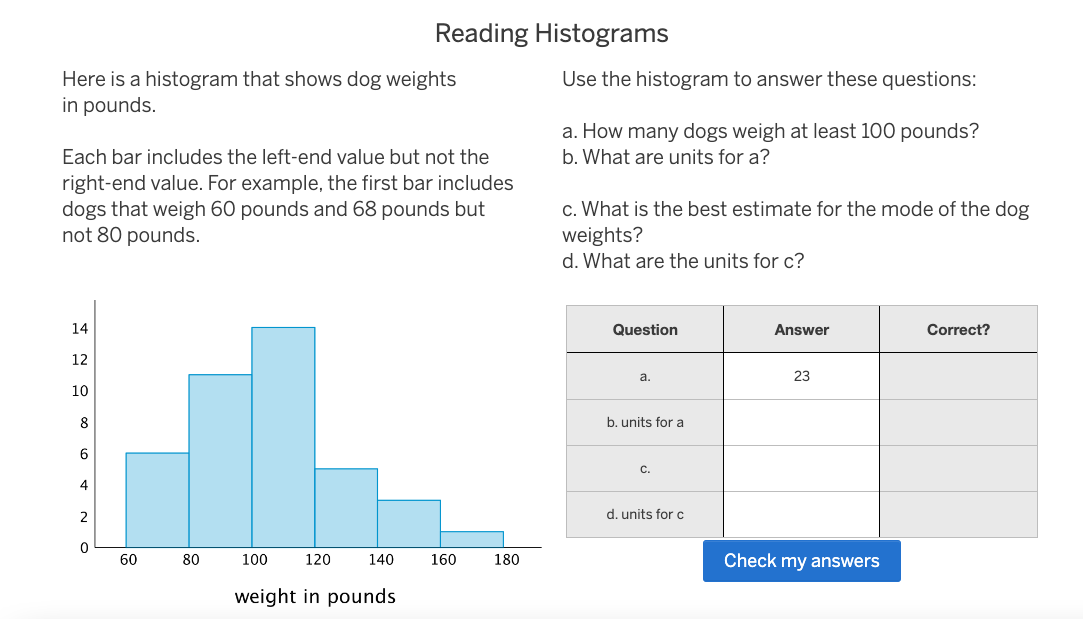The height and width of the screenshot is (619, 1083).
Task: Click the 120-140 pounds histogram bar
Action: 346,505
